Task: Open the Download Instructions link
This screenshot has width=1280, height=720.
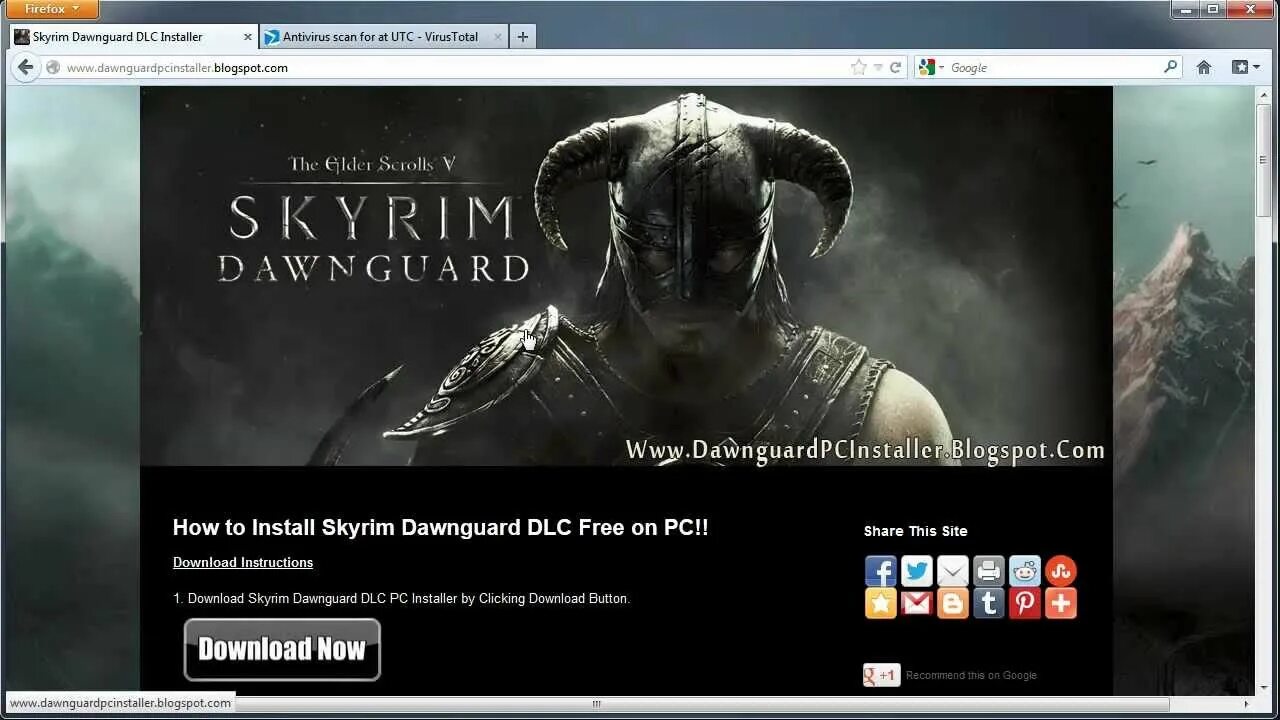Action: (243, 562)
